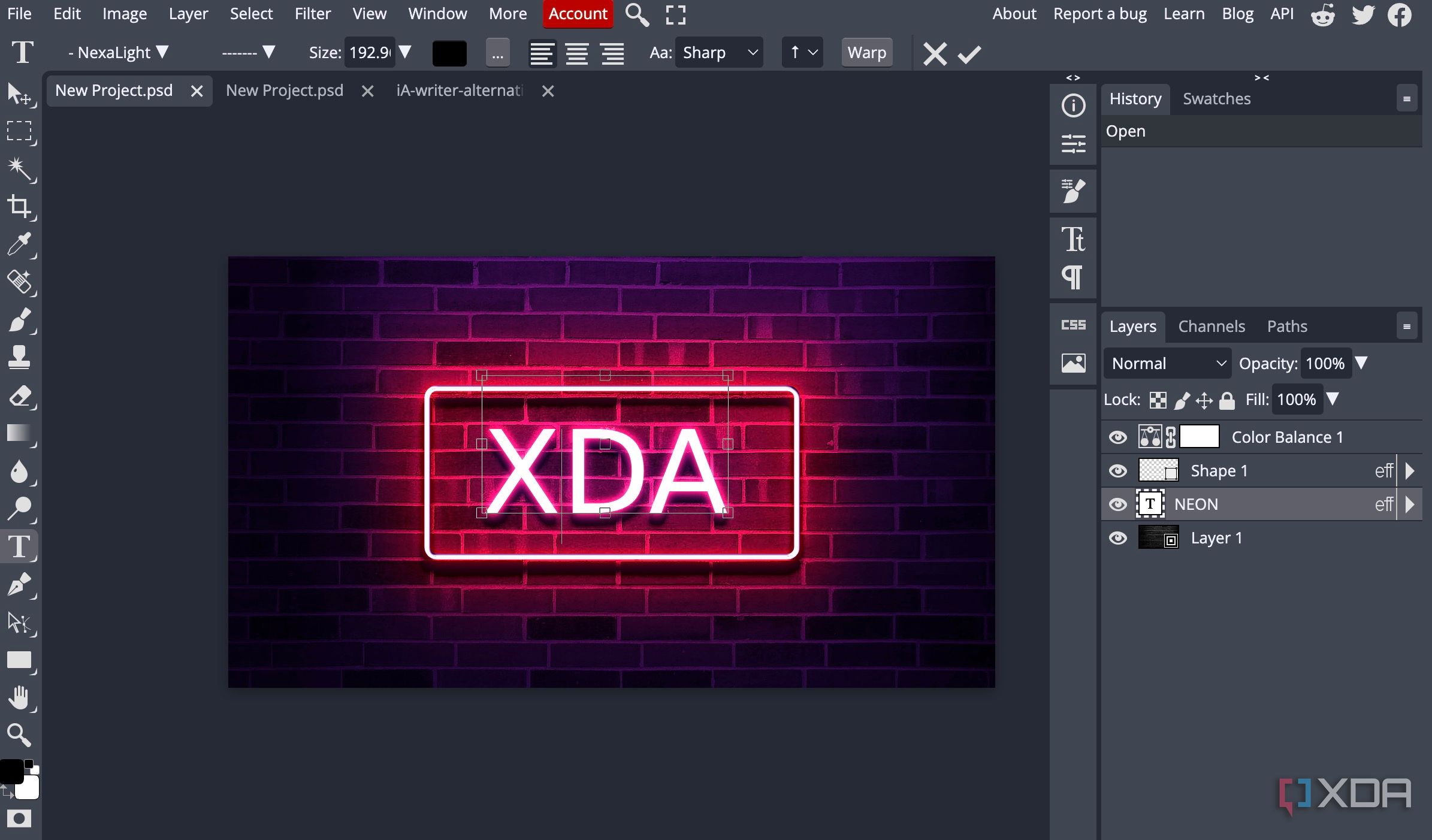Close the iA-writer-alternative tab
This screenshot has width=1432, height=840.
point(548,91)
